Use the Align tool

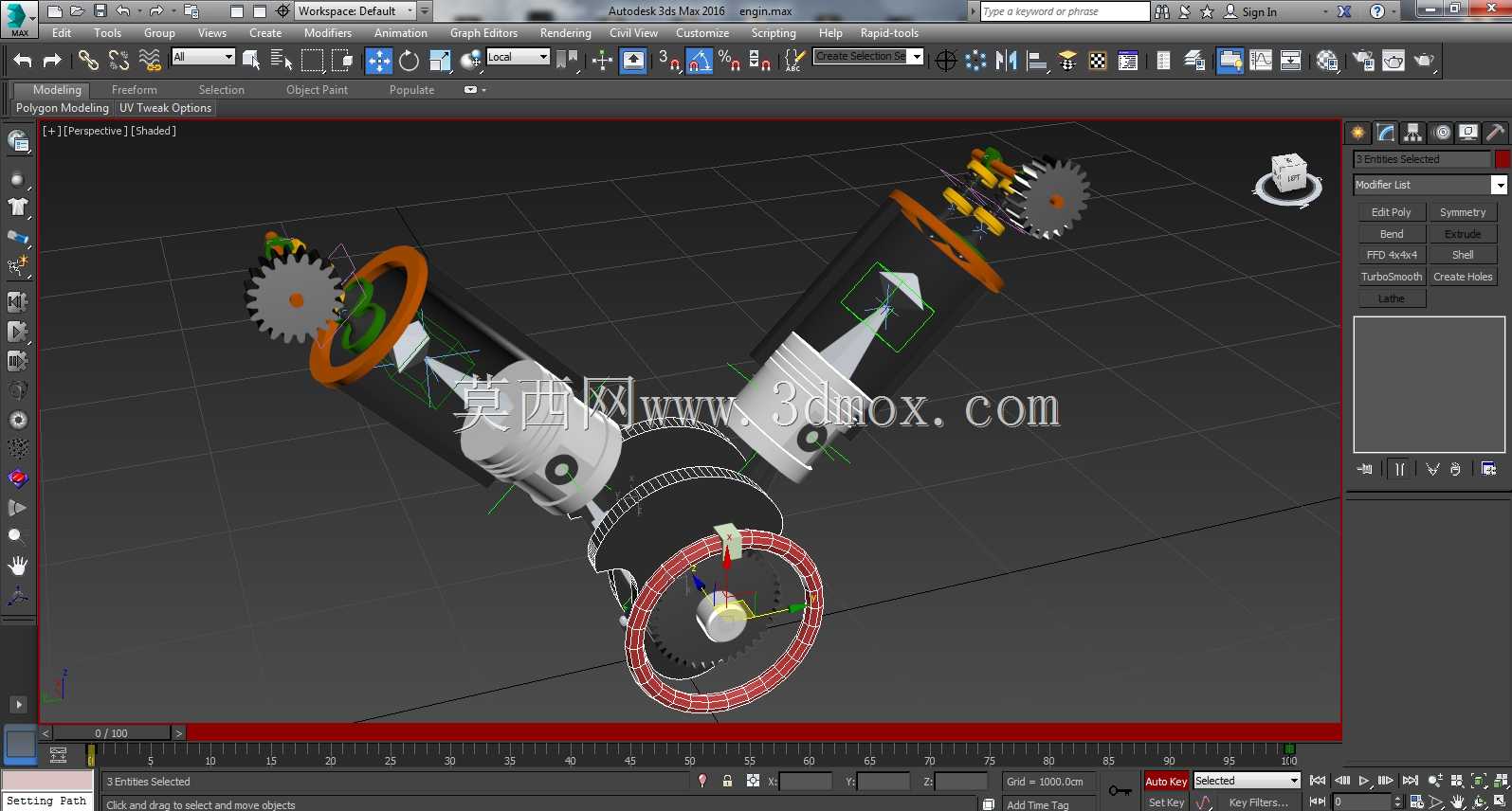(x=1037, y=61)
